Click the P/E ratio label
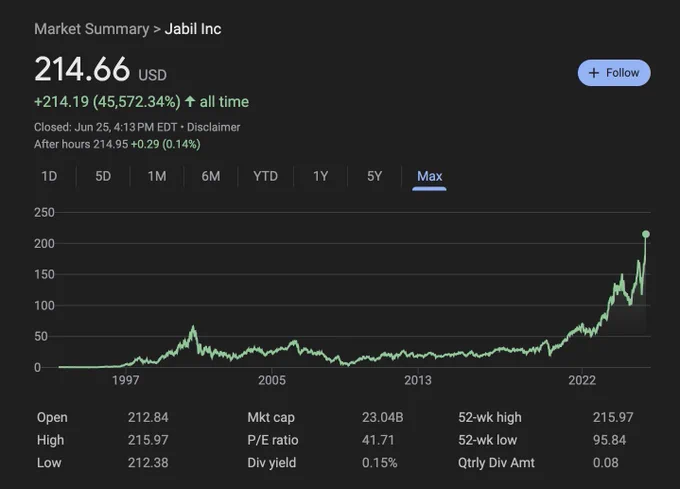Image resolution: width=680 pixels, height=489 pixels. [x=273, y=440]
